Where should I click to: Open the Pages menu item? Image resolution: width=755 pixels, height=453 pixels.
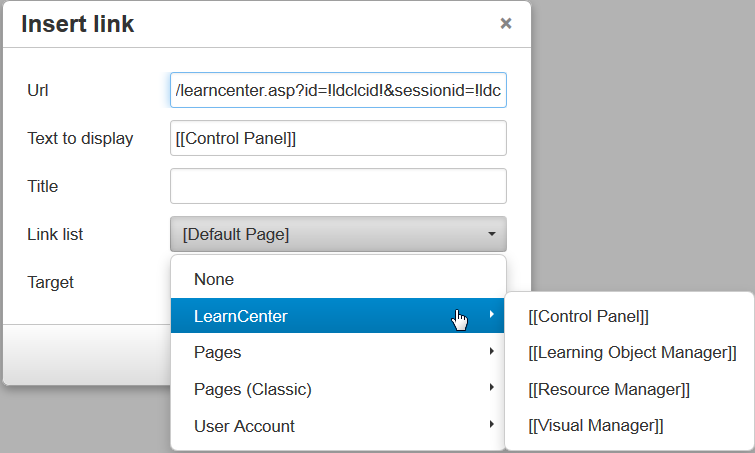point(217,352)
